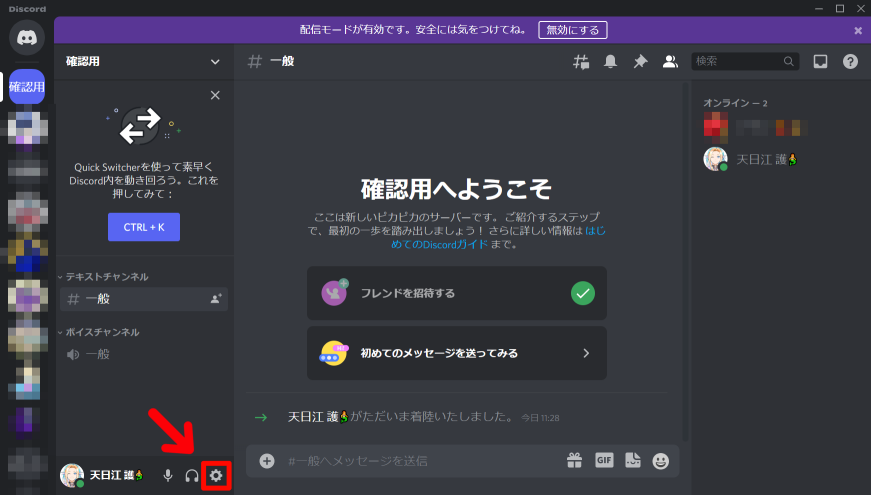Viewport: 871px width, 495px height.
Task: Minimize the Discord window
Action: click(x=819, y=8)
